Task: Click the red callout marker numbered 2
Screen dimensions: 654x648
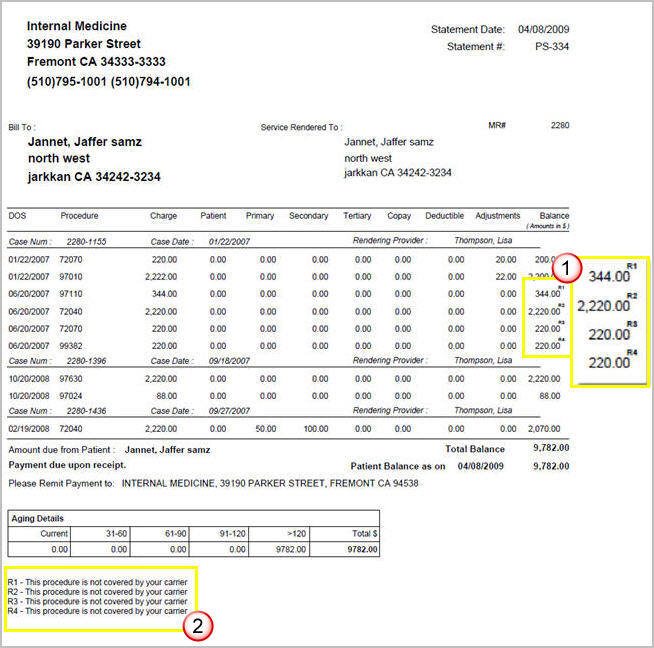Action: 198,627
